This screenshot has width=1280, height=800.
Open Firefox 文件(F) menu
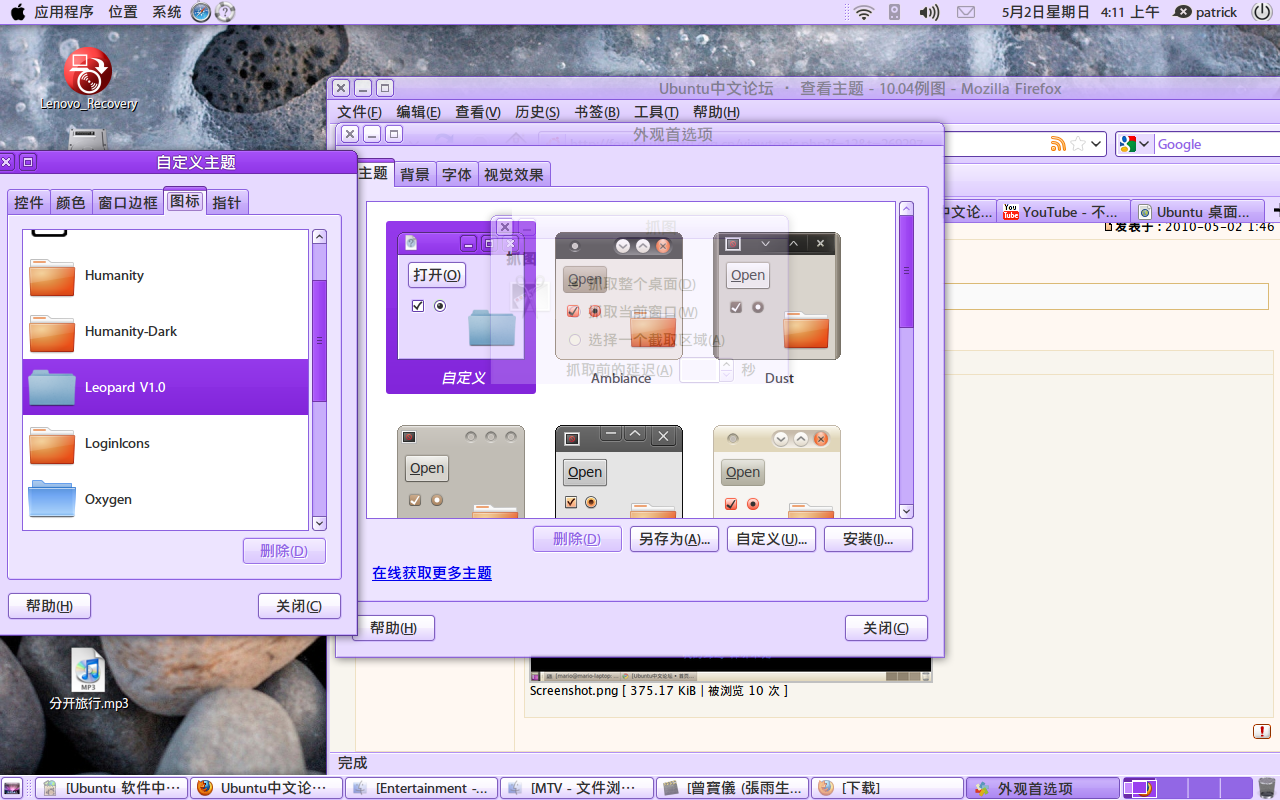[x=359, y=112]
